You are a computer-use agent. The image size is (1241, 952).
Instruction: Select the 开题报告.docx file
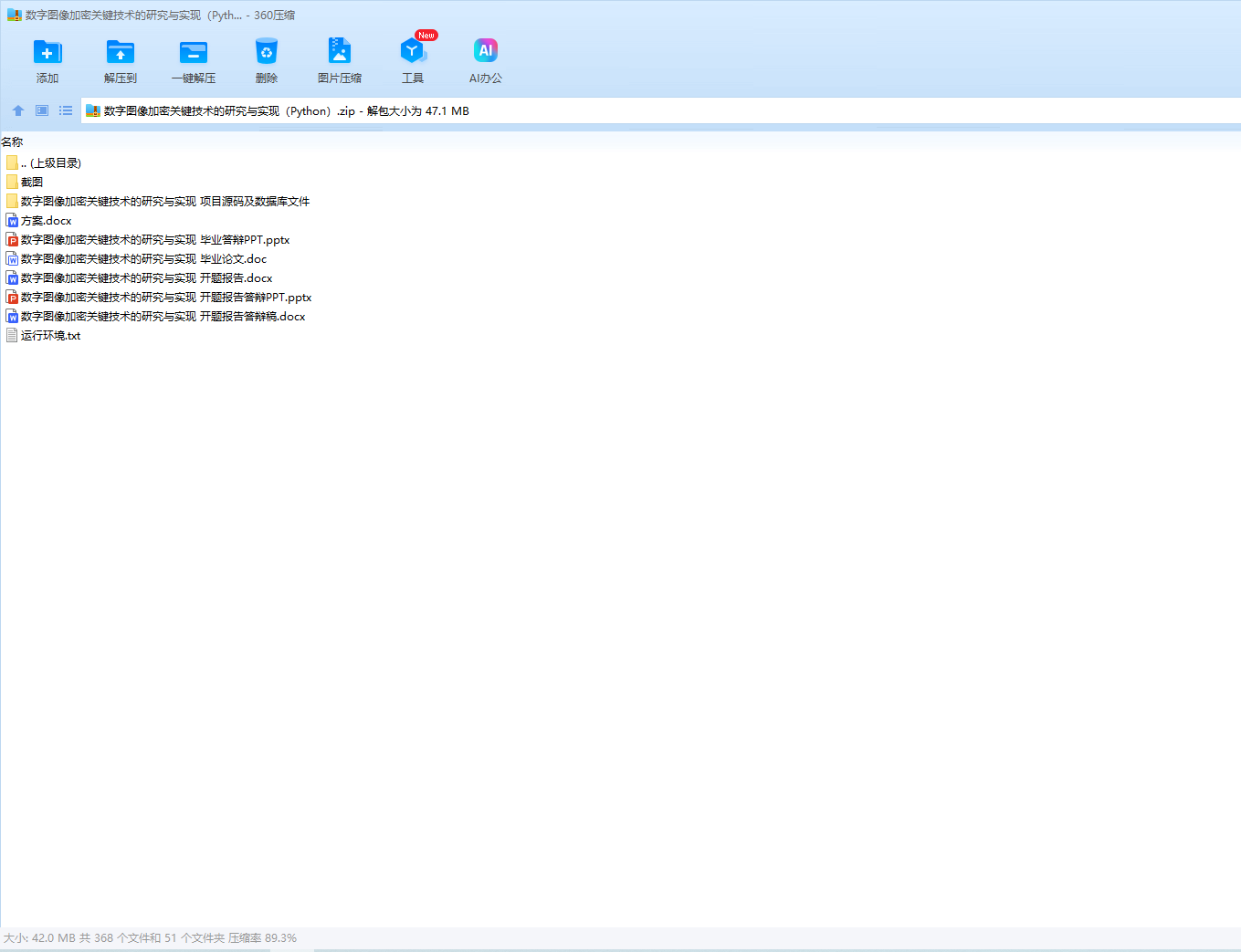pos(139,278)
